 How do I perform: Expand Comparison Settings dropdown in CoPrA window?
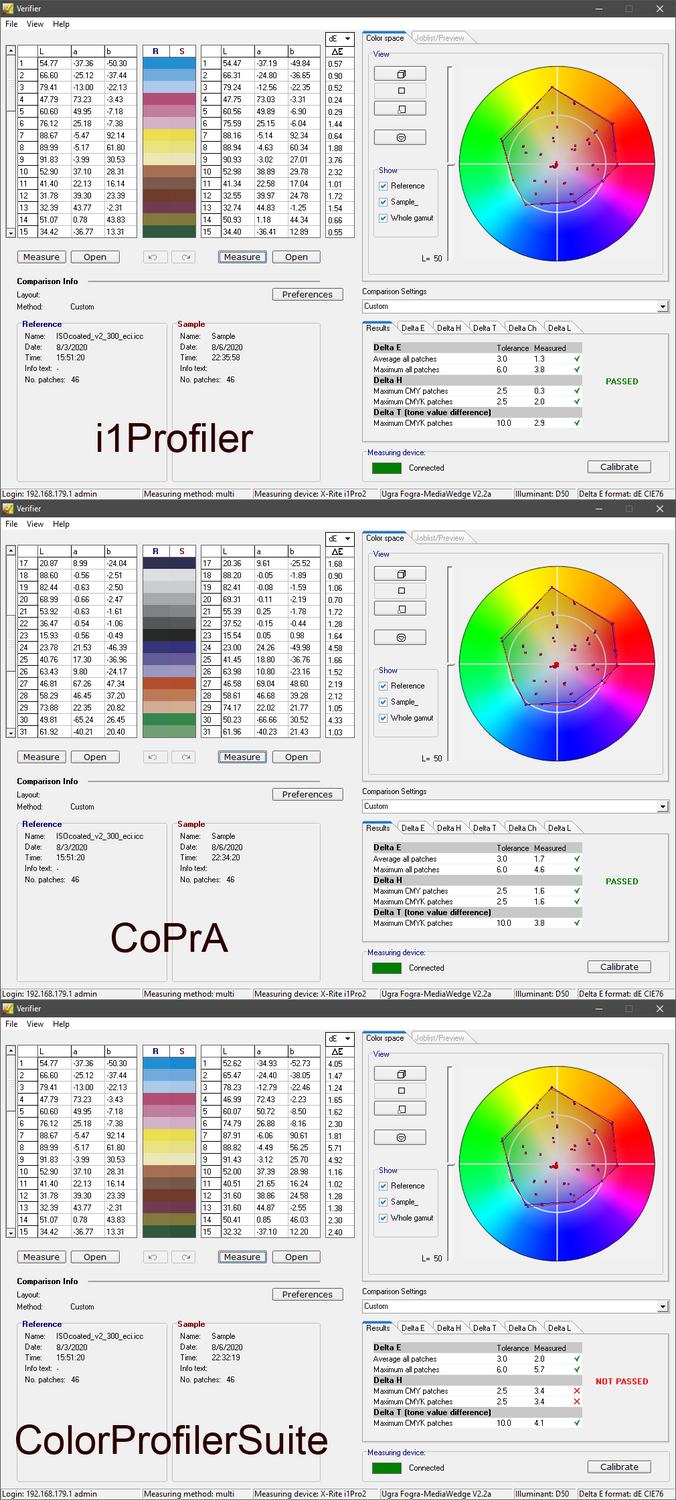pyautogui.click(x=515, y=807)
